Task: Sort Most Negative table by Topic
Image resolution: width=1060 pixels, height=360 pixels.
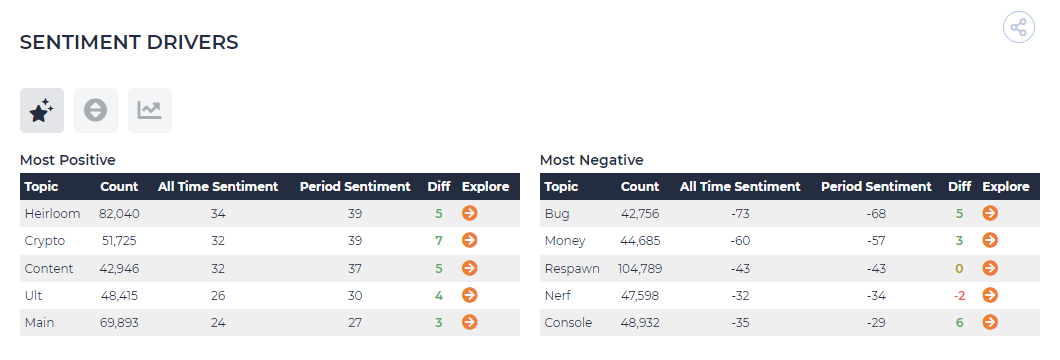Action: (561, 186)
